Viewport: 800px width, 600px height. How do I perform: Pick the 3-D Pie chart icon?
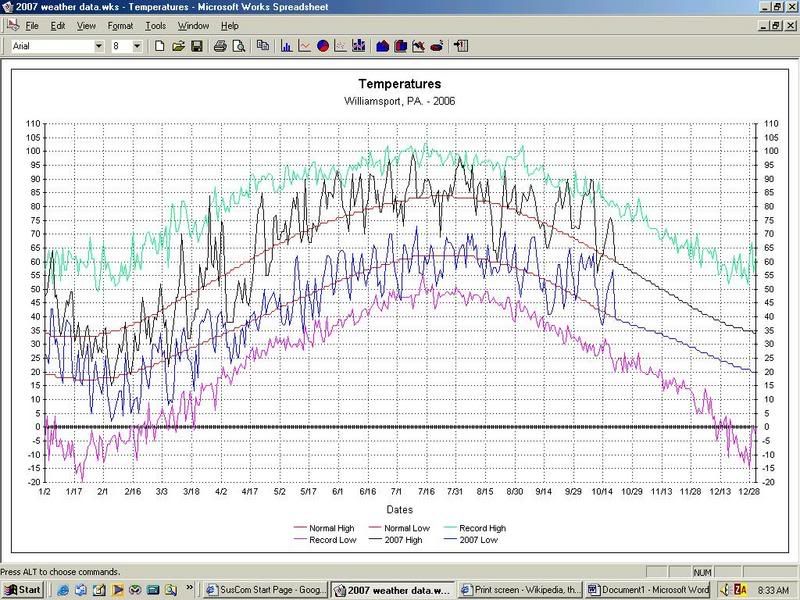(437, 46)
